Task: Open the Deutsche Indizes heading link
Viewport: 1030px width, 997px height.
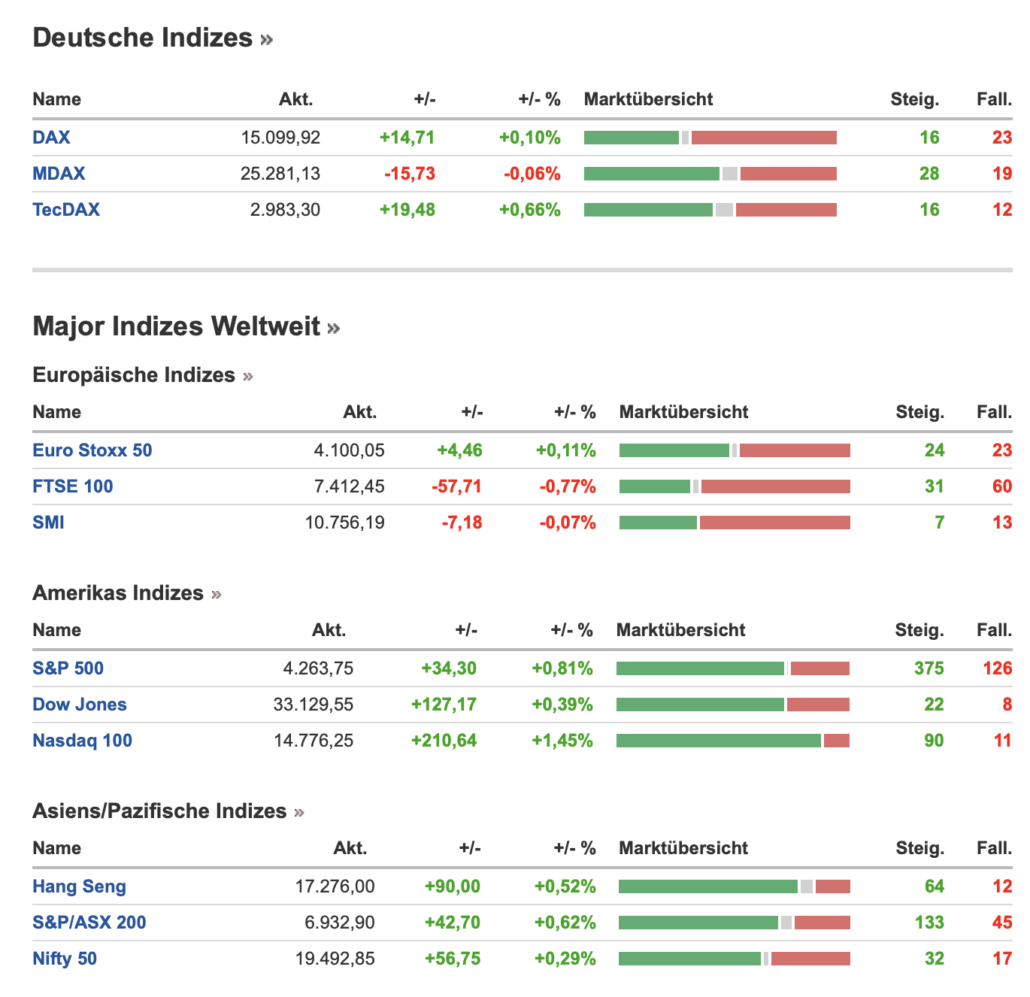Action: 152,37
